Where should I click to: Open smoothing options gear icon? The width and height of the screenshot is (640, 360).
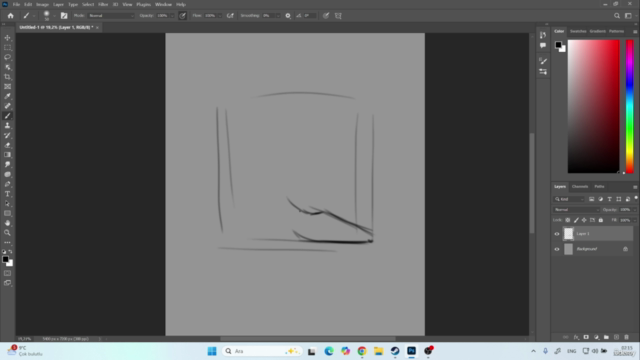(x=288, y=16)
